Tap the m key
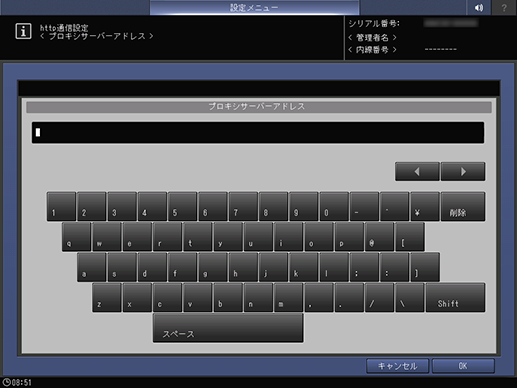The image size is (517, 388). click(x=289, y=298)
